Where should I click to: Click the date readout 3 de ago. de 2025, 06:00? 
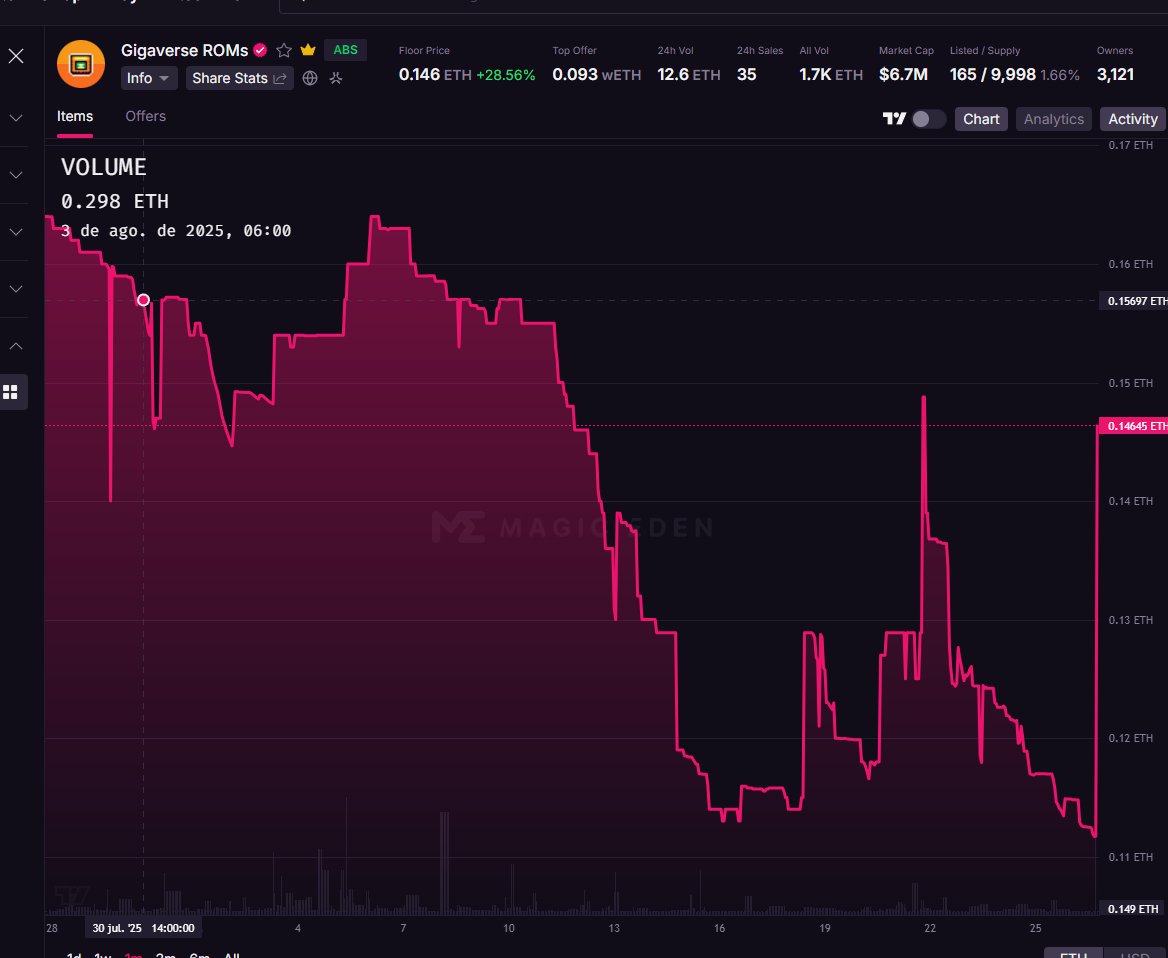click(x=176, y=231)
